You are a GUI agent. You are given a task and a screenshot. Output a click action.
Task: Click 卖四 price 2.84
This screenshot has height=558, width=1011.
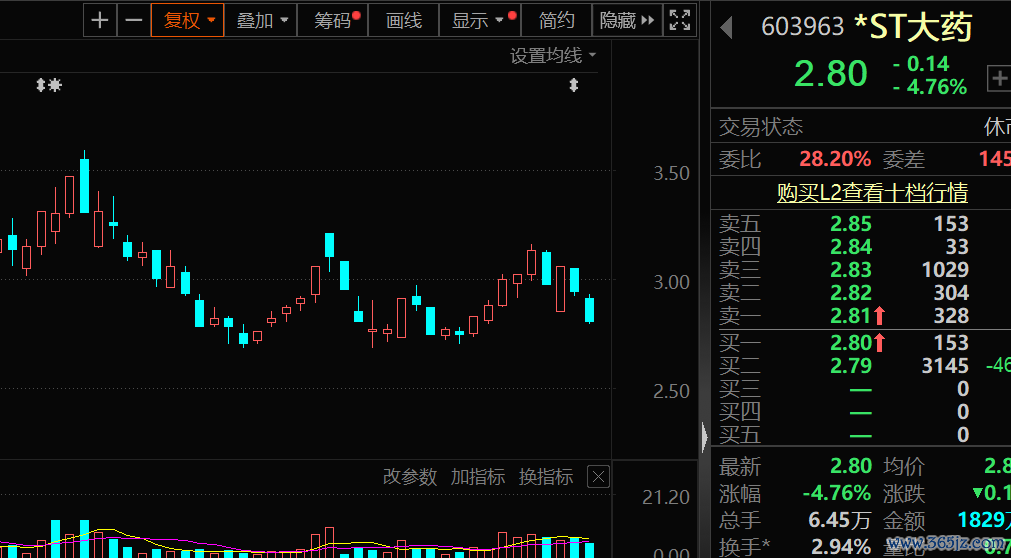(851, 246)
